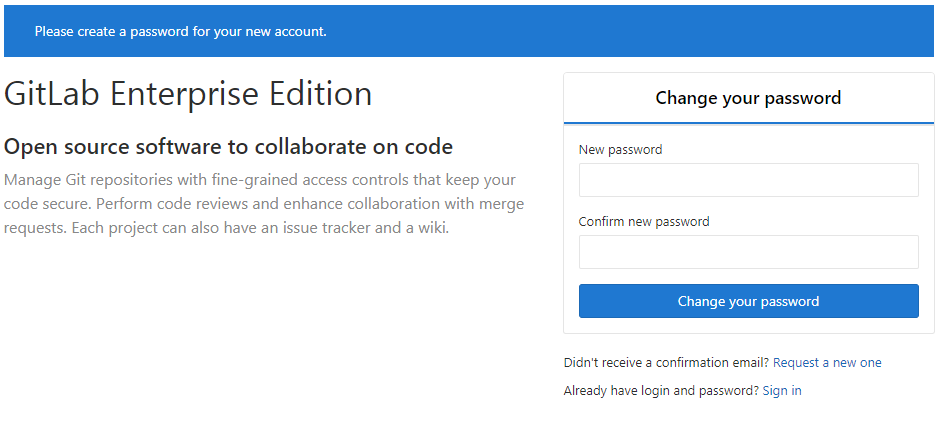The width and height of the screenshot is (948, 426).
Task: Click the New password field label
Action: pos(620,149)
